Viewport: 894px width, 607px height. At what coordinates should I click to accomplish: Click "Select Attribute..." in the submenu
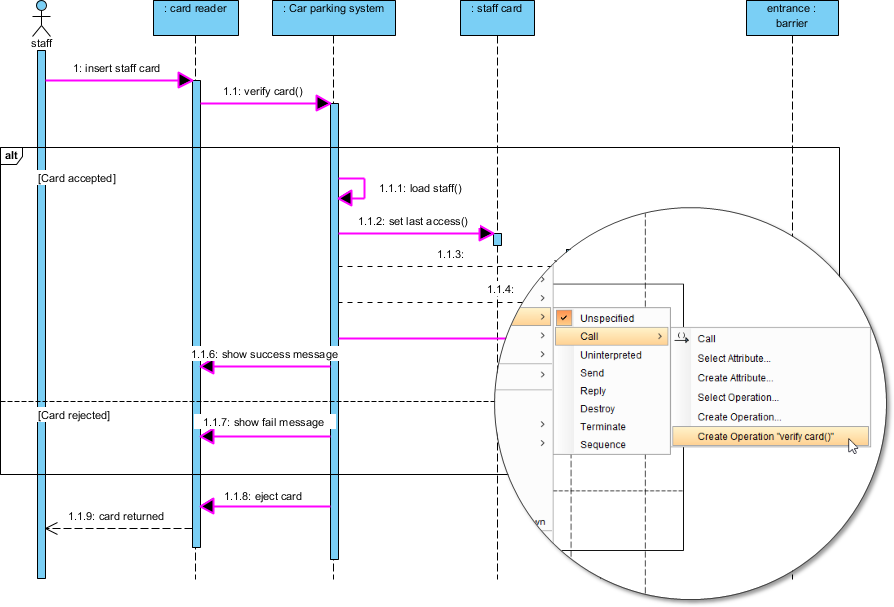point(733,356)
